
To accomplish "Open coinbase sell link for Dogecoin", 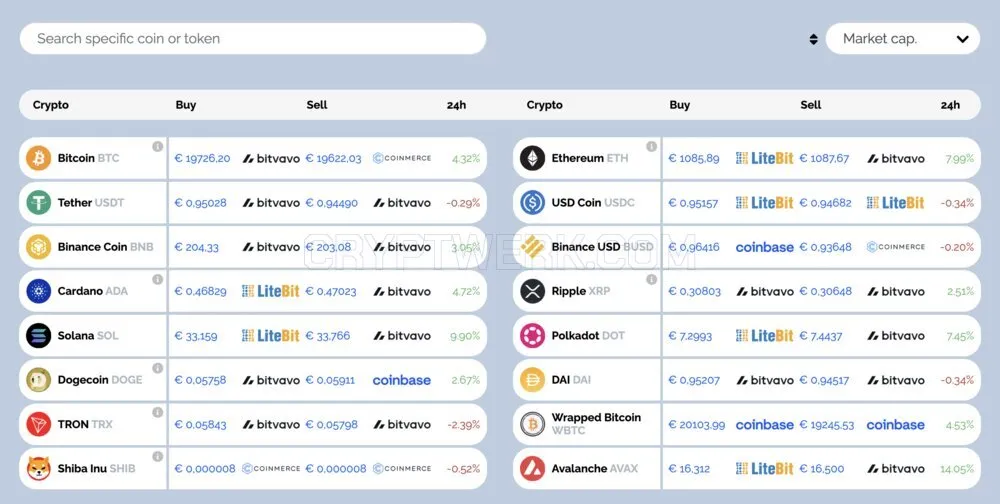I will pos(402,380).
